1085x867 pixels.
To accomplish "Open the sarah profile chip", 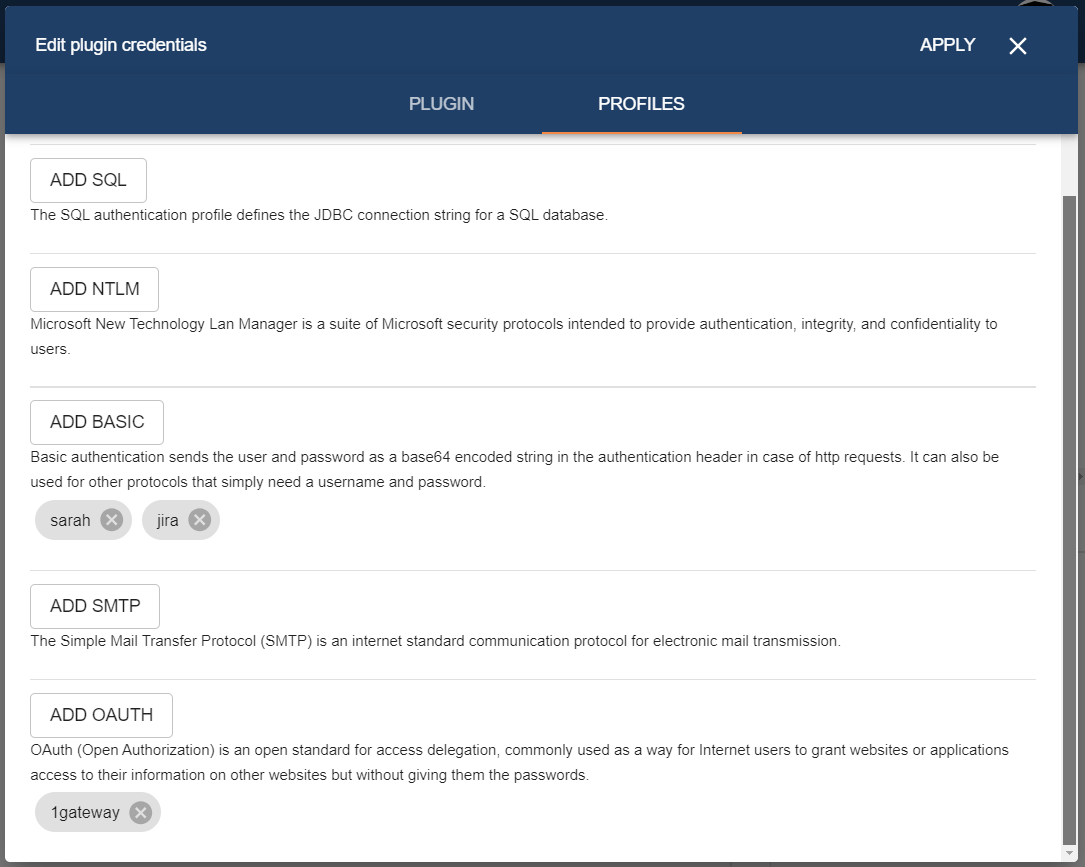I will [x=70, y=520].
